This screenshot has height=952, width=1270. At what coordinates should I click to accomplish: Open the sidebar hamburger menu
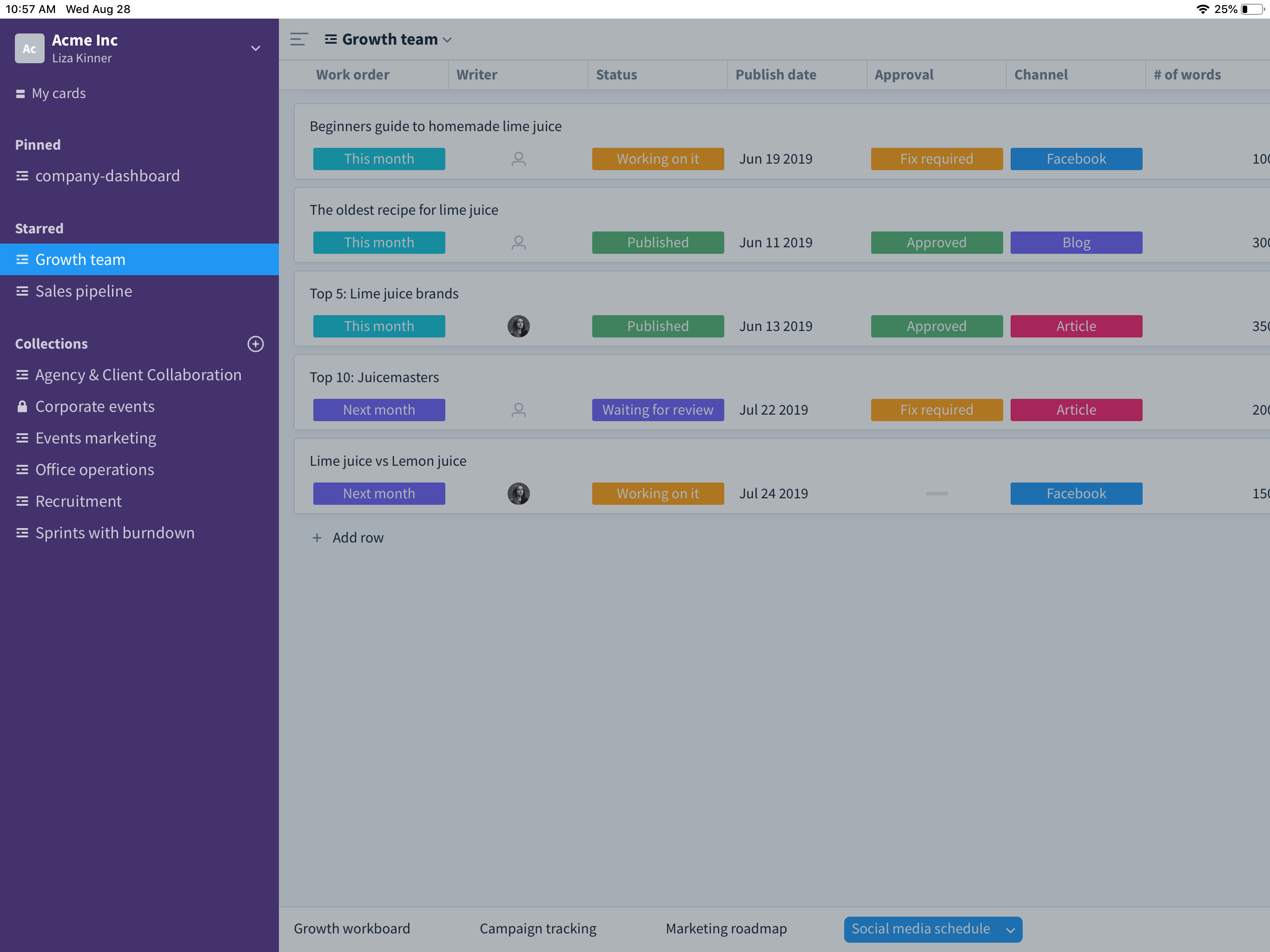[x=298, y=40]
